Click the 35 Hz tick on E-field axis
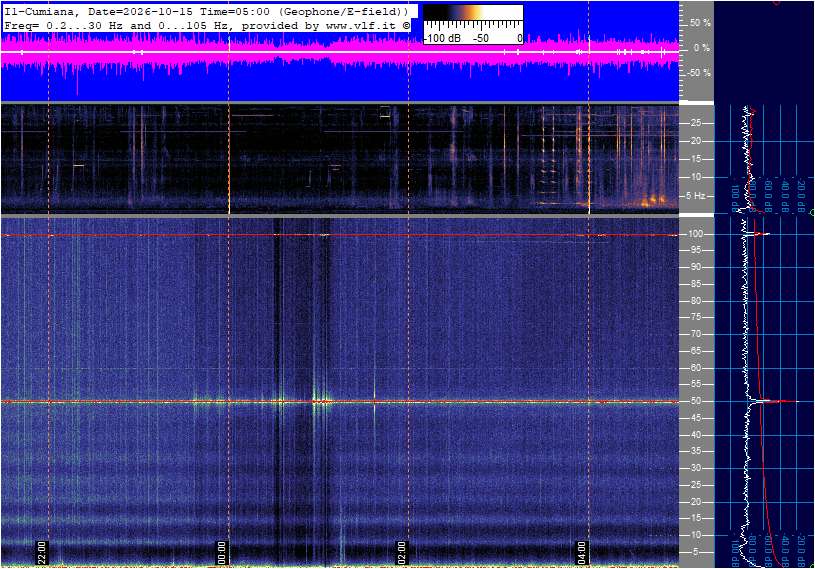 click(x=695, y=452)
